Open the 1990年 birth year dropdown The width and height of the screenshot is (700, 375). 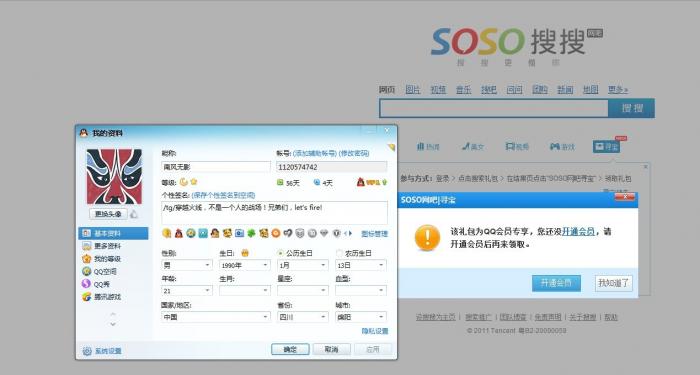[245, 265]
